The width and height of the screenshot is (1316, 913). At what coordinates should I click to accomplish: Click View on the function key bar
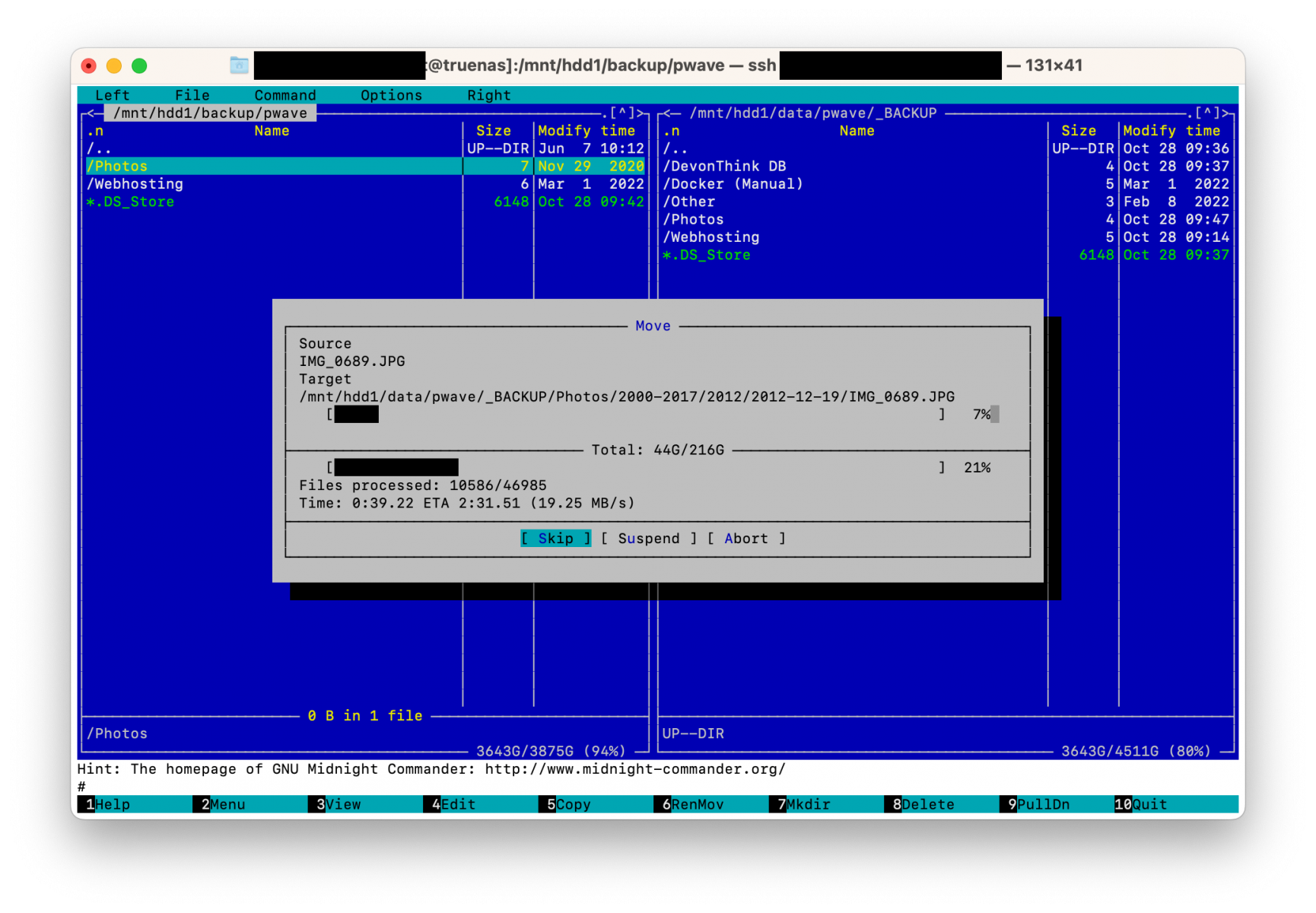coord(337,804)
